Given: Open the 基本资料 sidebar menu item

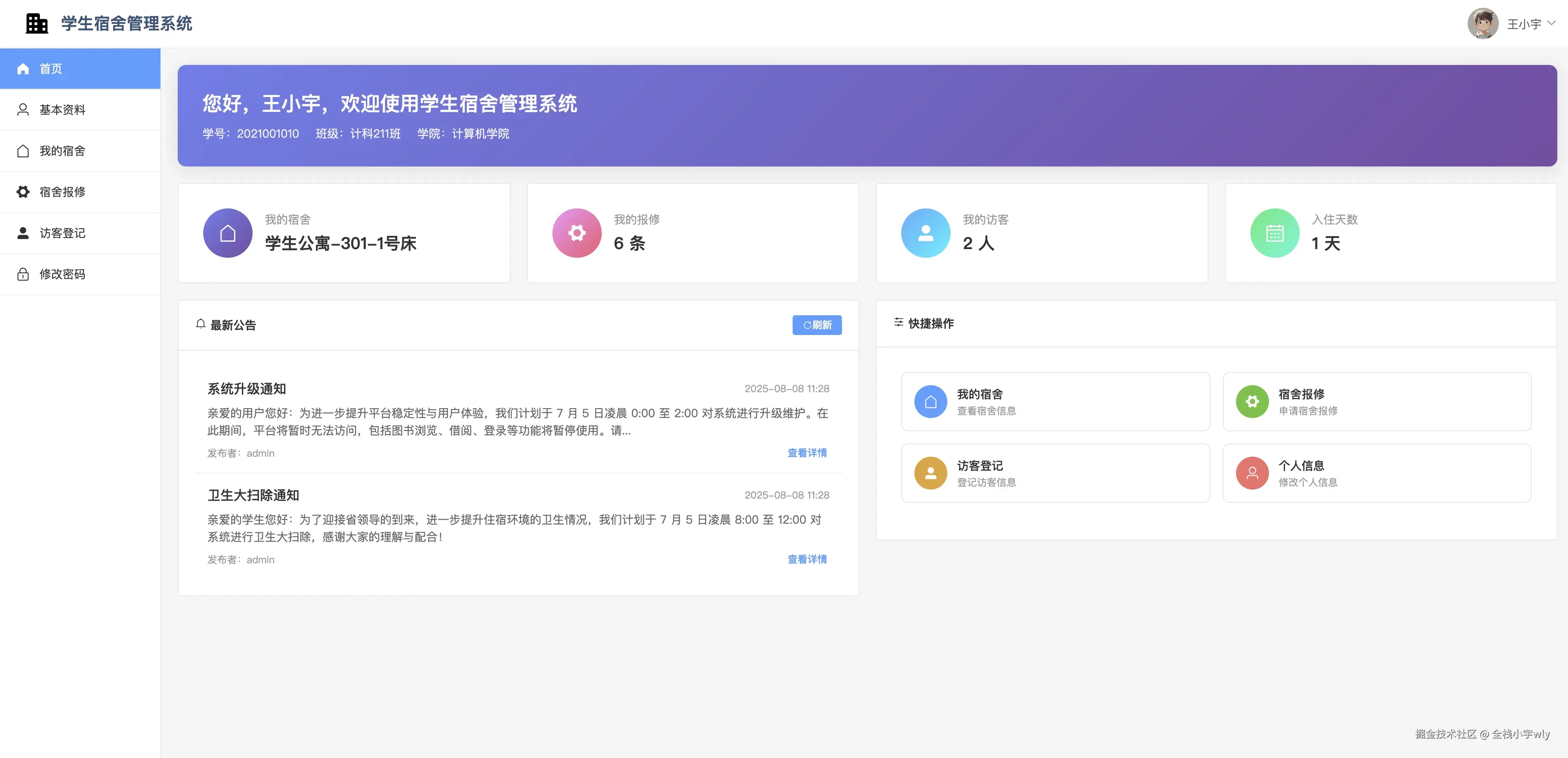Looking at the screenshot, I should (x=62, y=109).
